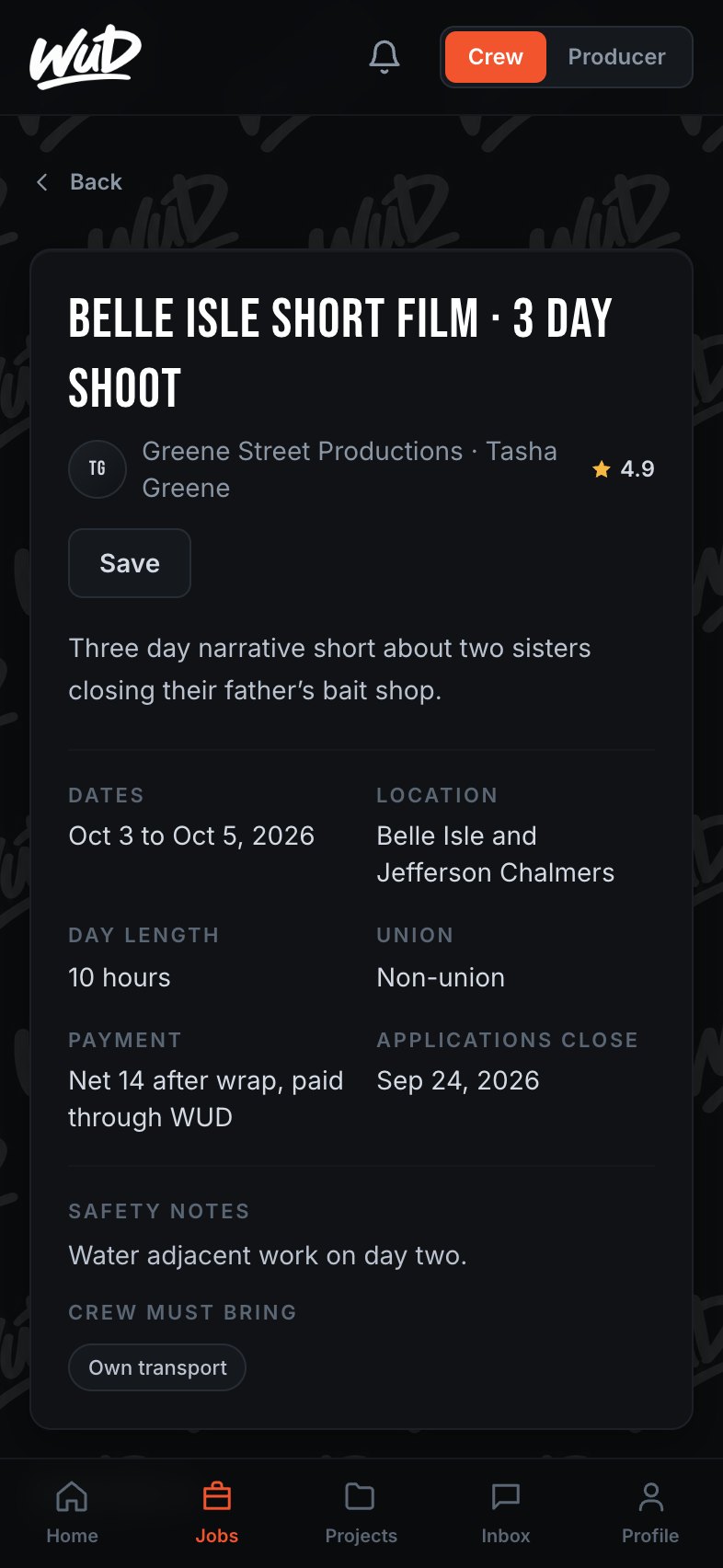Image resolution: width=723 pixels, height=1568 pixels.
Task: Go to the Profile person icon
Action: coord(650,1496)
